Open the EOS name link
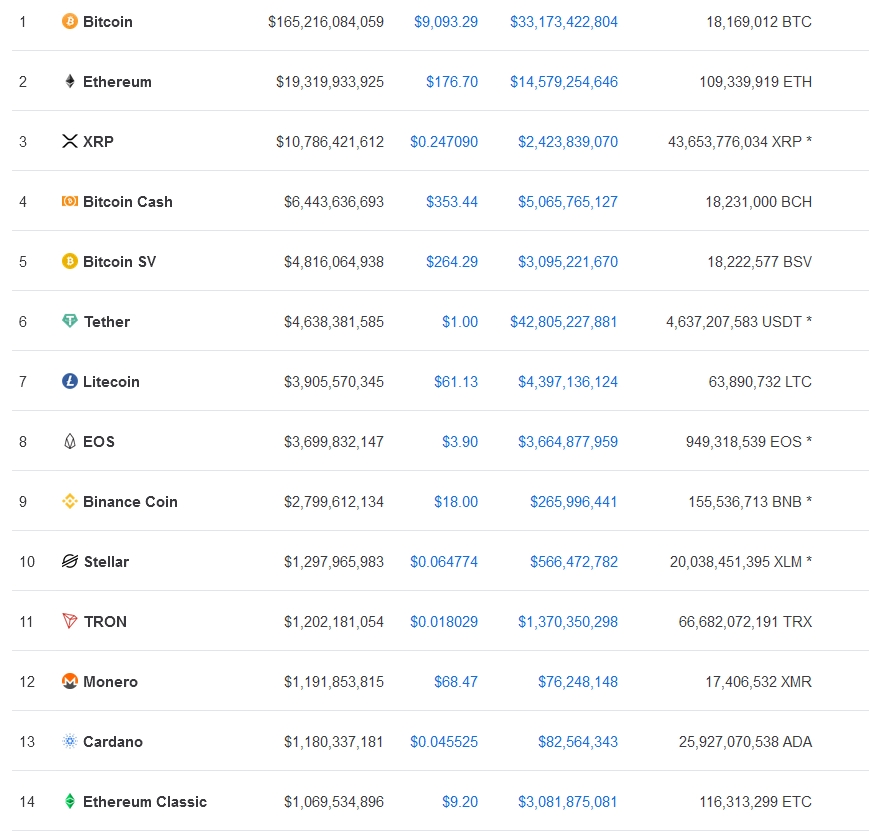 pyautogui.click(x=99, y=441)
